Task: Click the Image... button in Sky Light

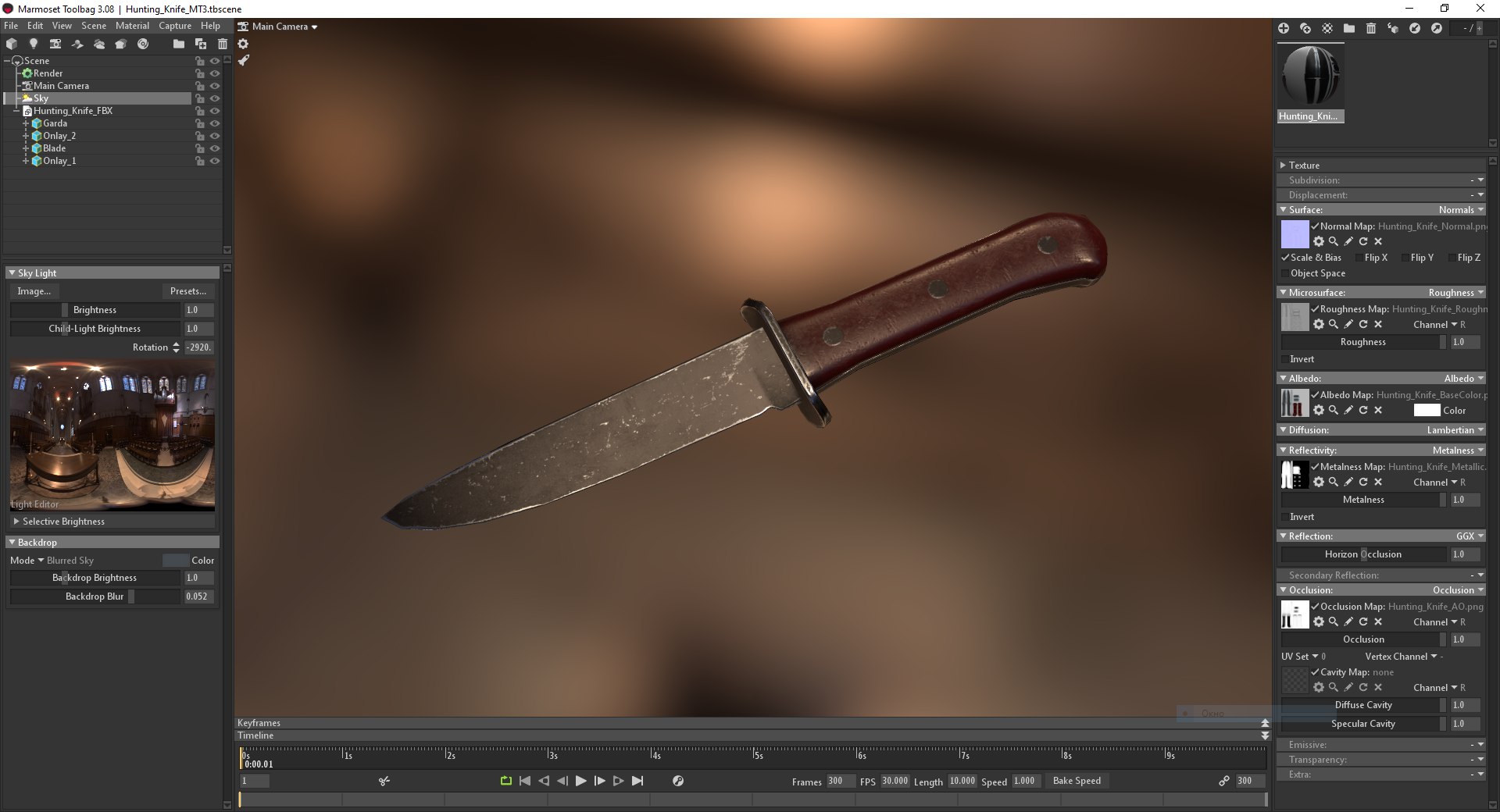Action: (x=34, y=291)
